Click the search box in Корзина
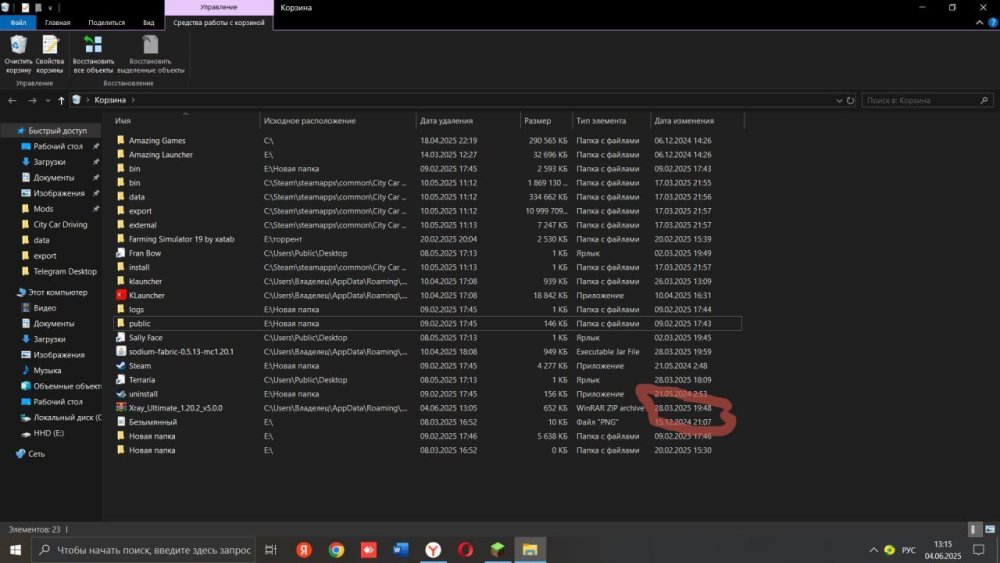The height and width of the screenshot is (563, 1000). 927,100
